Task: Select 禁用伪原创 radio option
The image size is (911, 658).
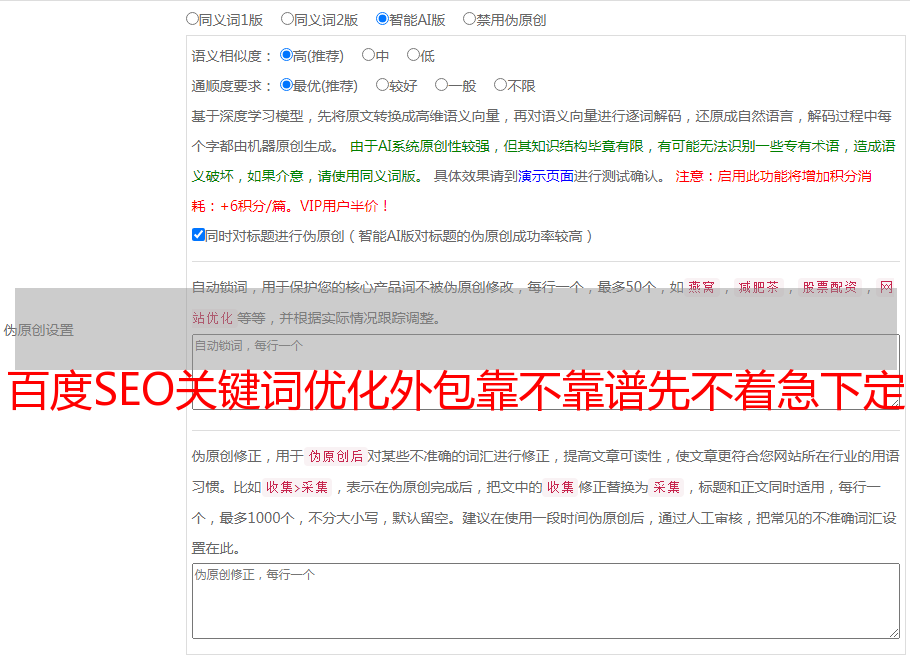Action: point(469,19)
